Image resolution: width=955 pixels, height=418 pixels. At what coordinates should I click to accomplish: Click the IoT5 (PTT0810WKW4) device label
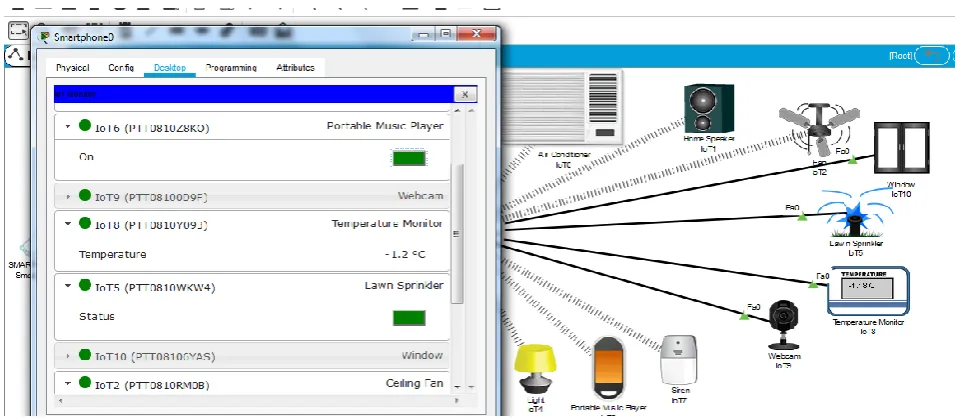[155, 287]
